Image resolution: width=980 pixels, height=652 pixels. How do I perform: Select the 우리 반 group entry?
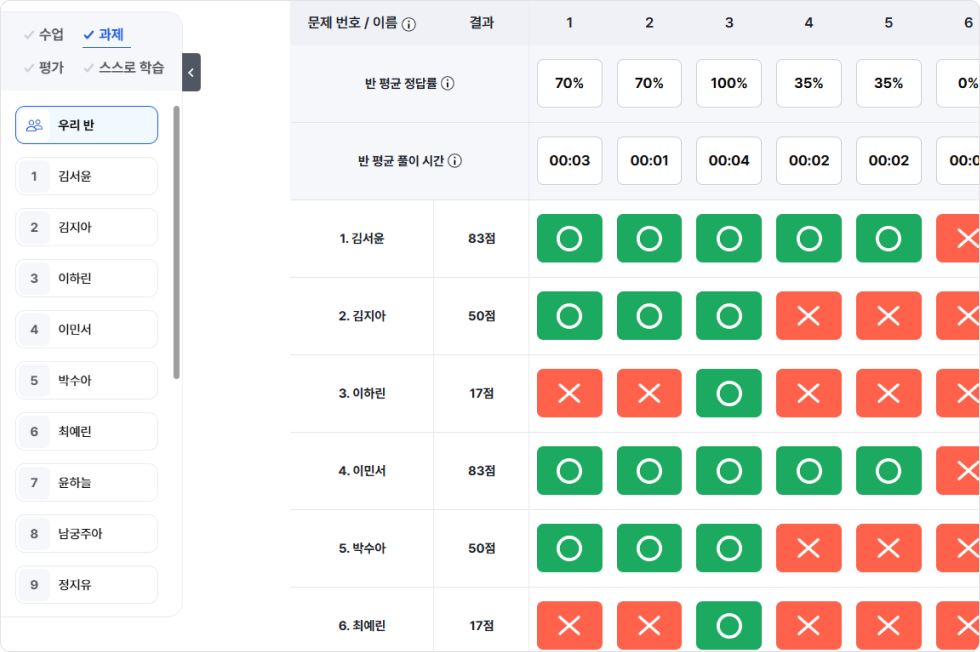click(x=86, y=125)
